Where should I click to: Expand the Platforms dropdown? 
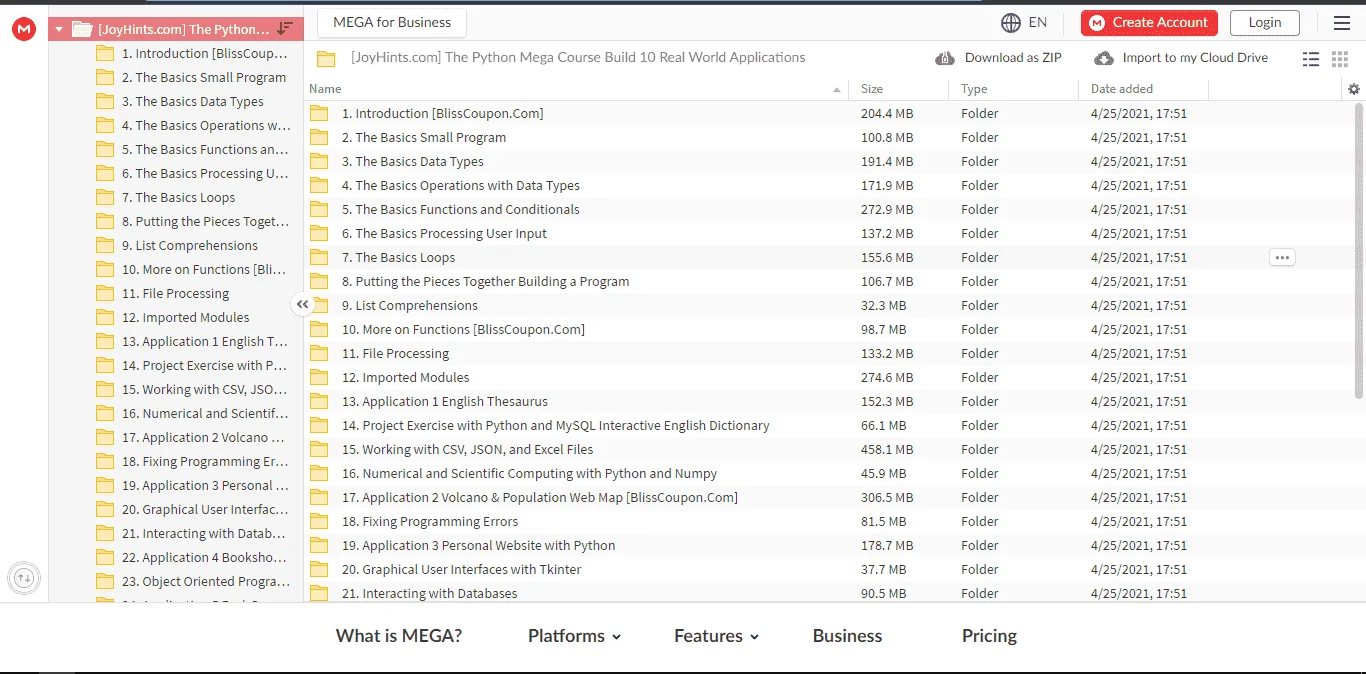point(574,636)
